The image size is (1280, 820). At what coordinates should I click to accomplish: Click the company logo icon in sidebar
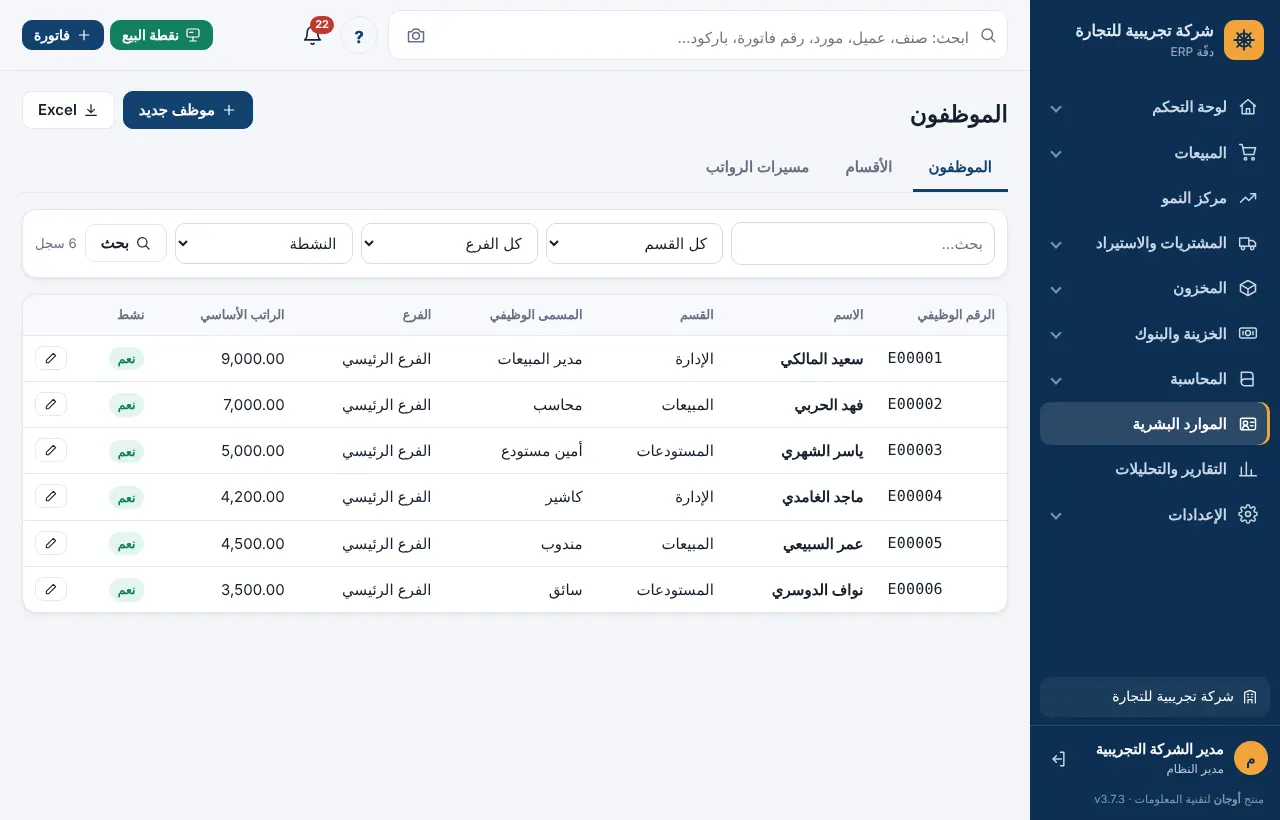tap(1244, 40)
